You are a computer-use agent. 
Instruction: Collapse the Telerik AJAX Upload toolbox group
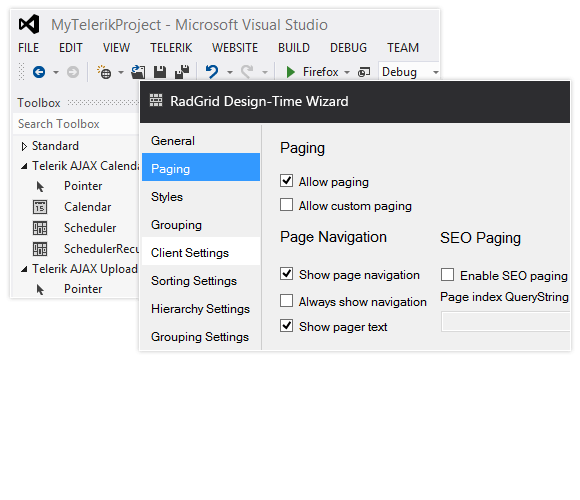click(24, 269)
